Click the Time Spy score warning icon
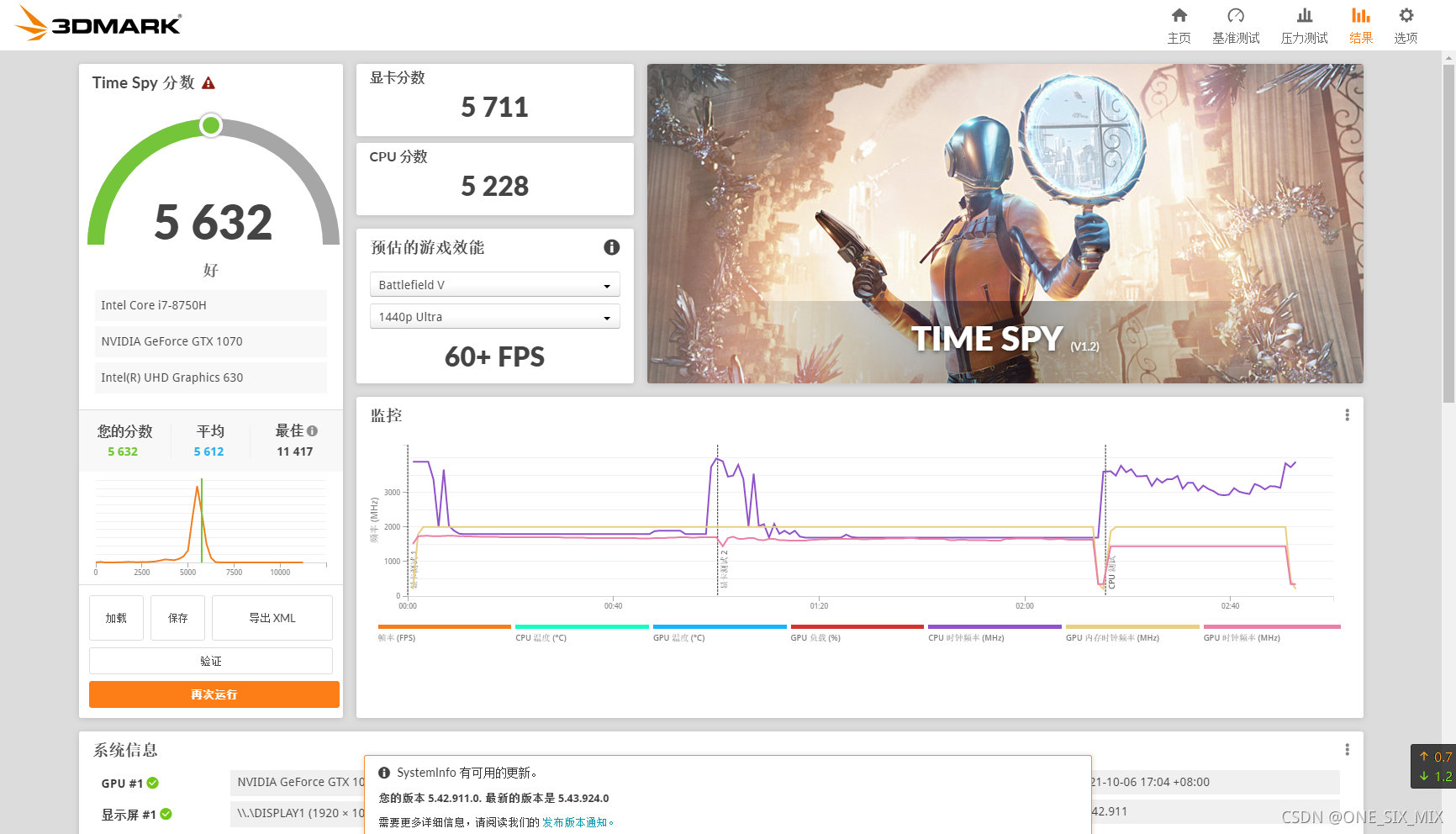The height and width of the screenshot is (834, 1456). [x=208, y=83]
